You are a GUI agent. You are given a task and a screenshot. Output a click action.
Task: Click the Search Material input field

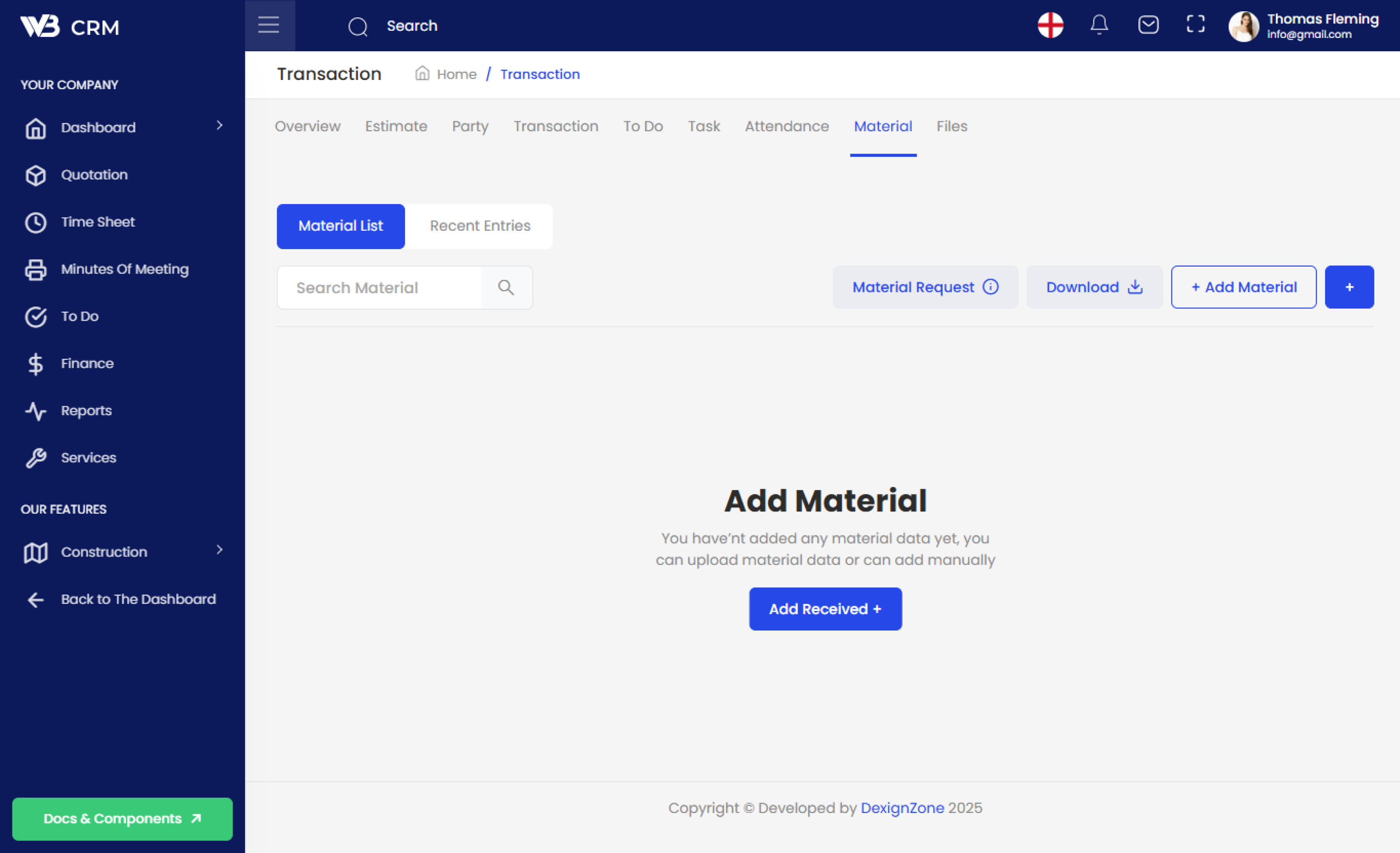click(379, 287)
